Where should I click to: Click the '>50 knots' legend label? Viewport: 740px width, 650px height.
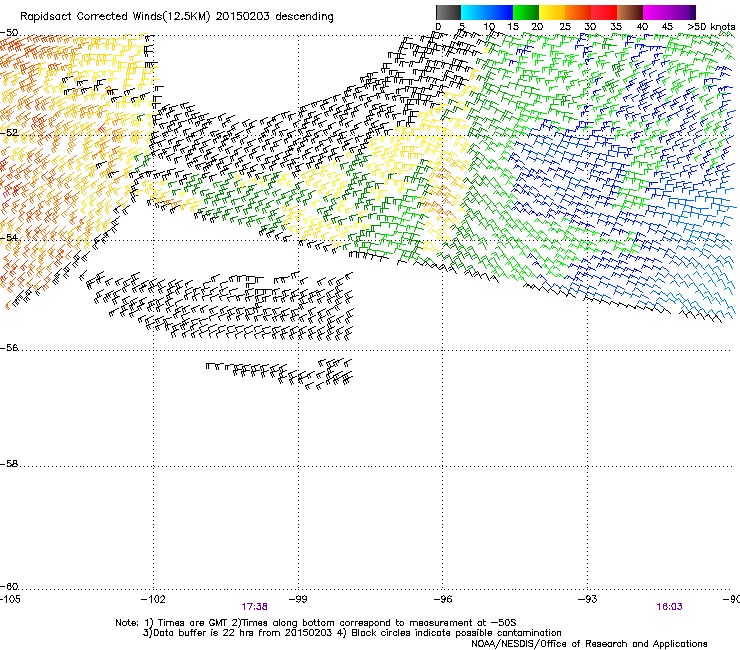tap(711, 27)
